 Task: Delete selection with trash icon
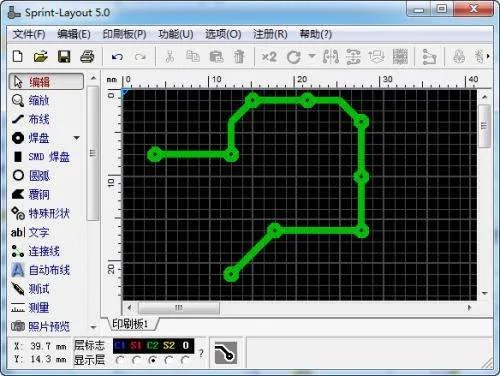[x=239, y=57]
